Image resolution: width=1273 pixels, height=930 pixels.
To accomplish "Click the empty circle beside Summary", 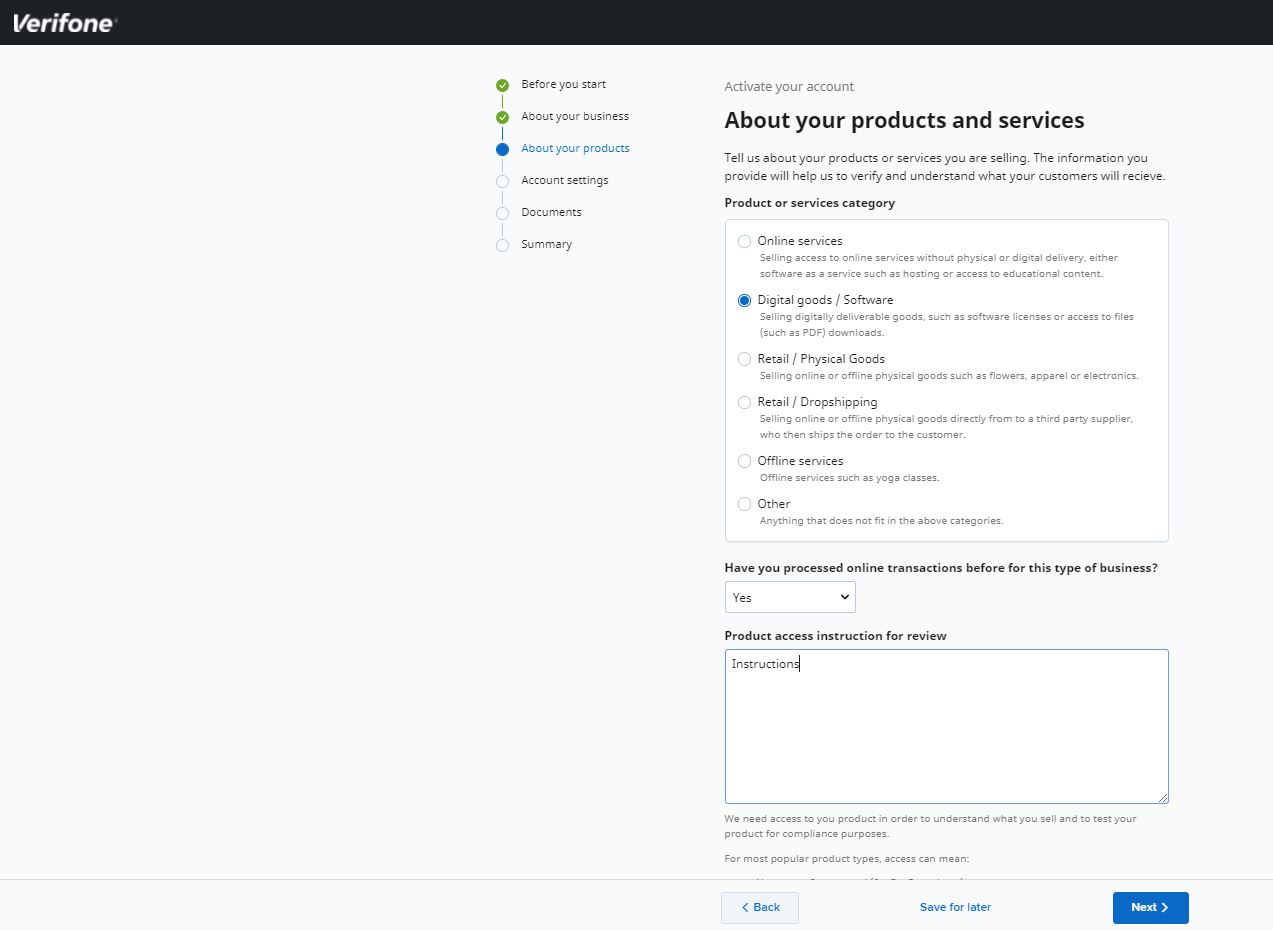I will 501,245.
